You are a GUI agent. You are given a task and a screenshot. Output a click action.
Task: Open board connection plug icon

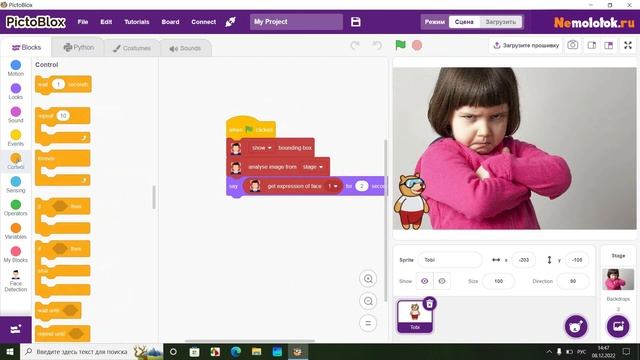230,22
